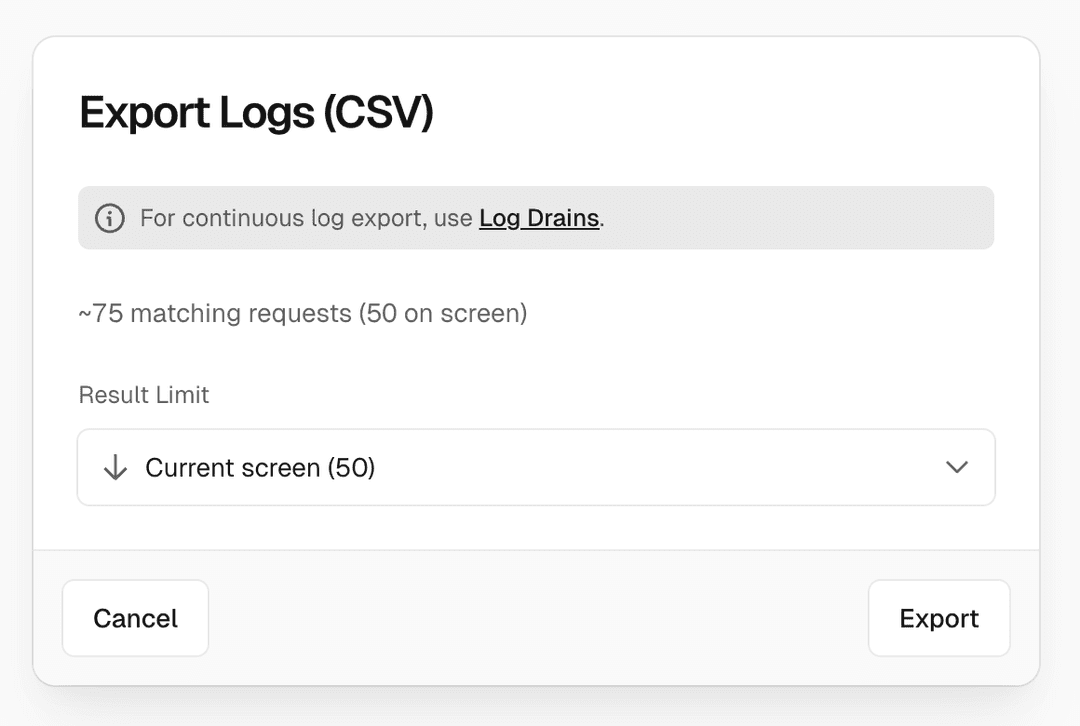This screenshot has height=726, width=1080.
Task: Open the Current screen (50) dropdown
Action: click(x=536, y=467)
